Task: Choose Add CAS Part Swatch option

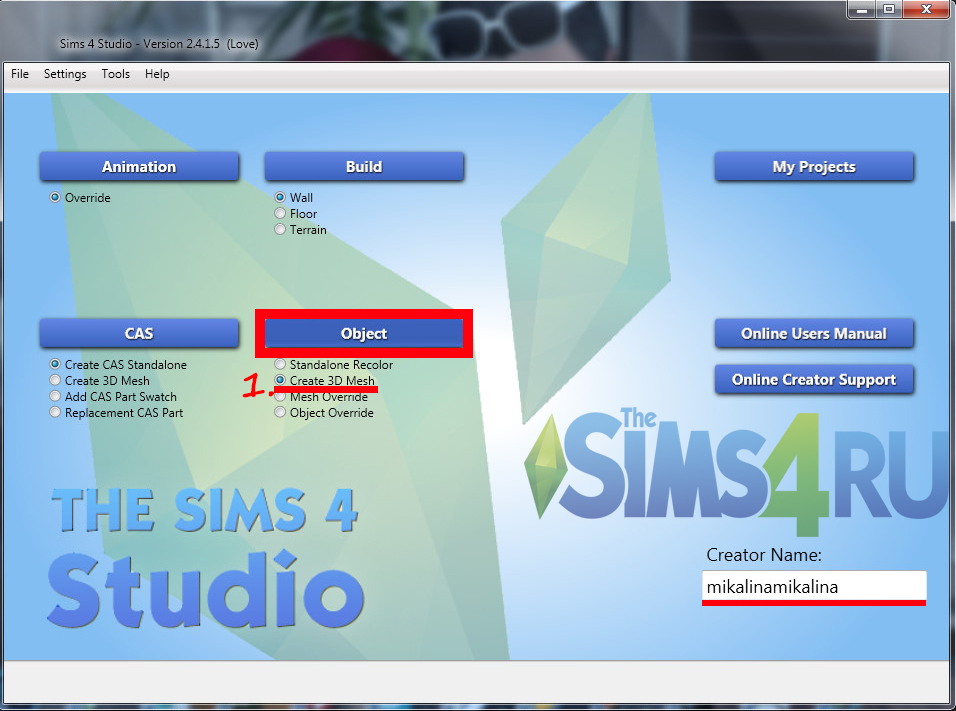Action: tap(56, 397)
